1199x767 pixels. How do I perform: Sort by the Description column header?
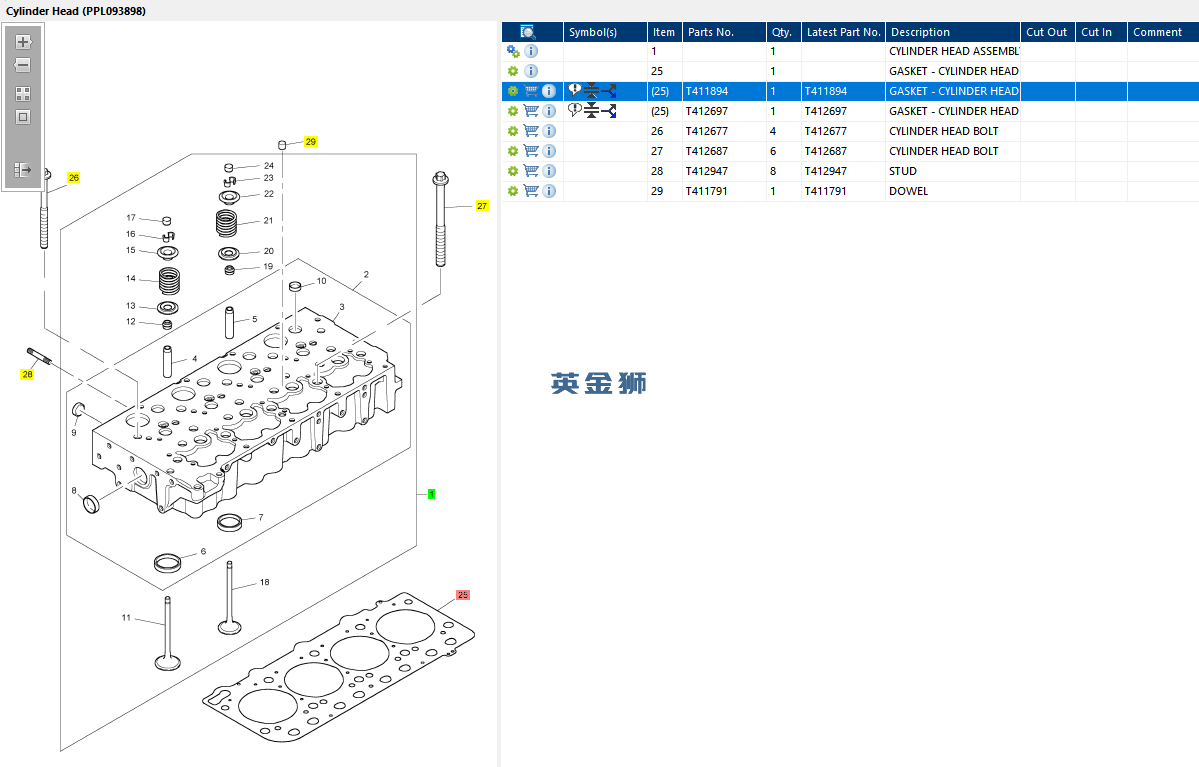[952, 32]
